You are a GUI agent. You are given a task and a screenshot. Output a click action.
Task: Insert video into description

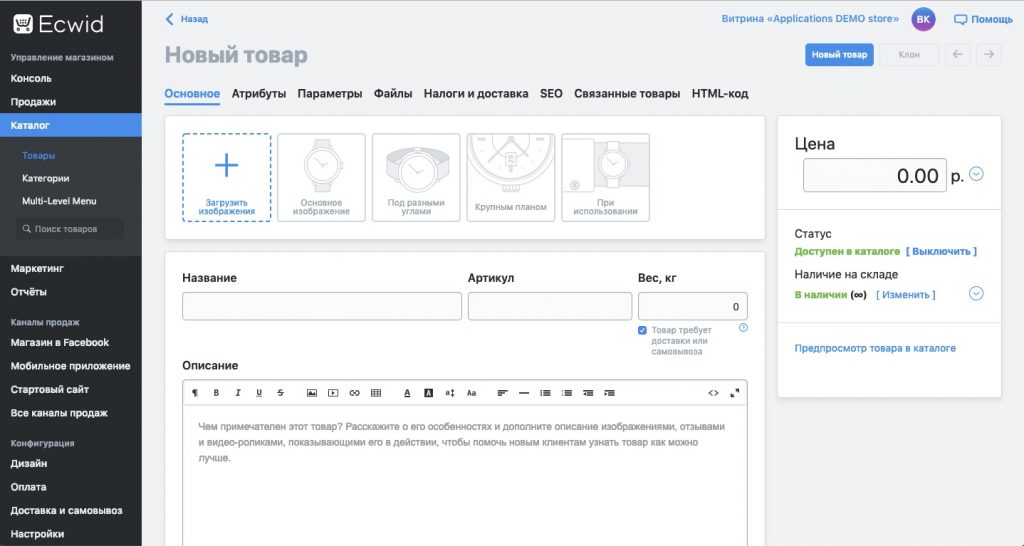click(x=333, y=393)
